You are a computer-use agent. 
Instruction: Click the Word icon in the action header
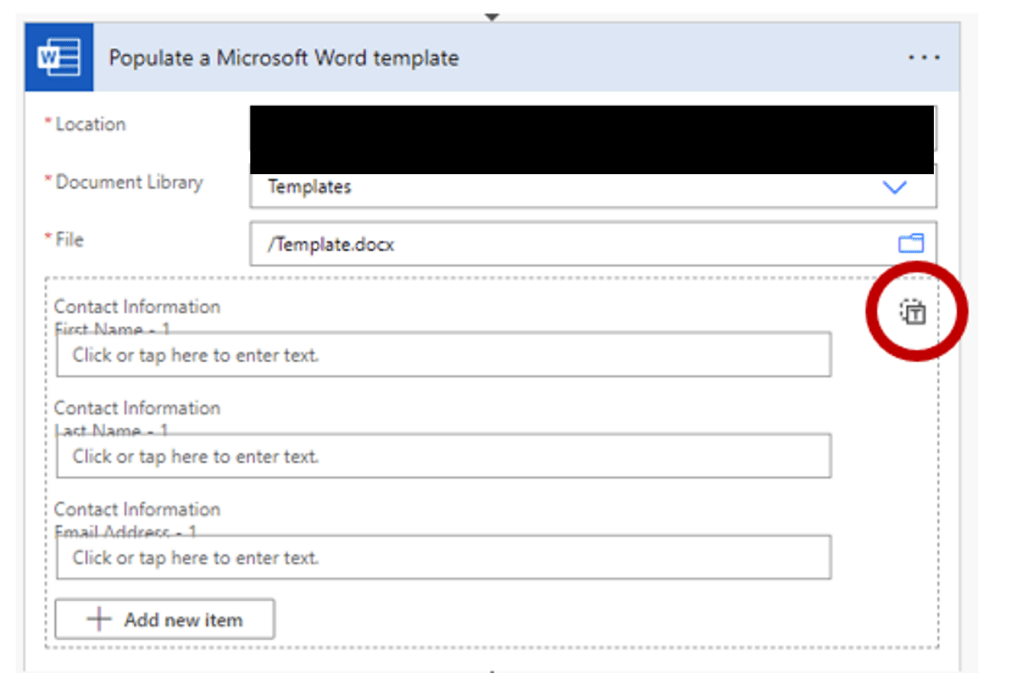pos(59,58)
